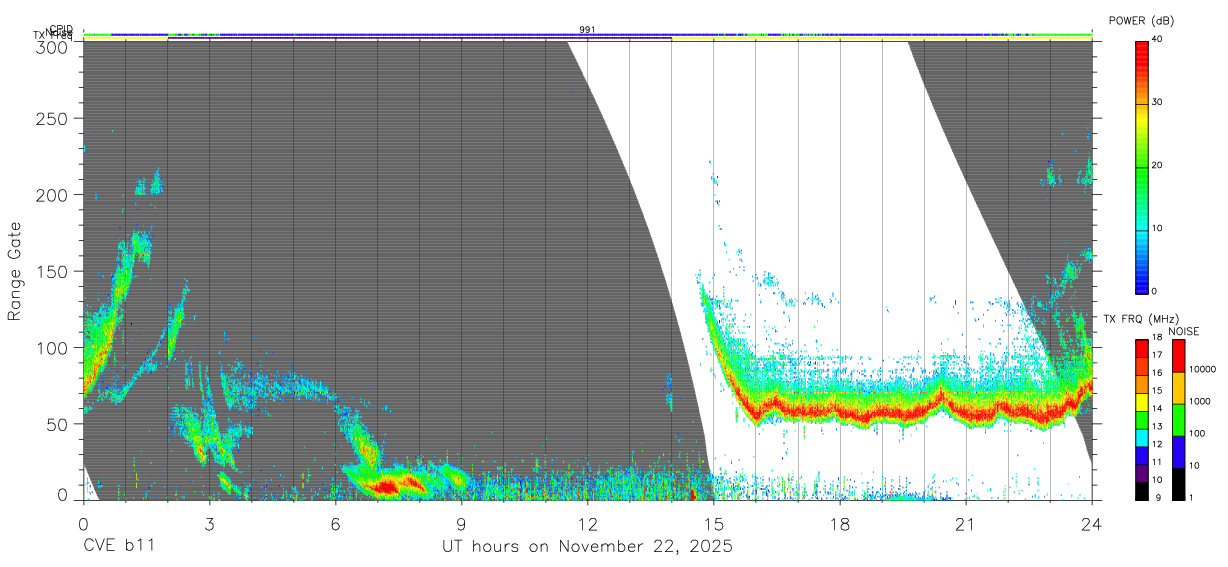Click the NOISE legend title
1228x567 pixels.
[1183, 331]
